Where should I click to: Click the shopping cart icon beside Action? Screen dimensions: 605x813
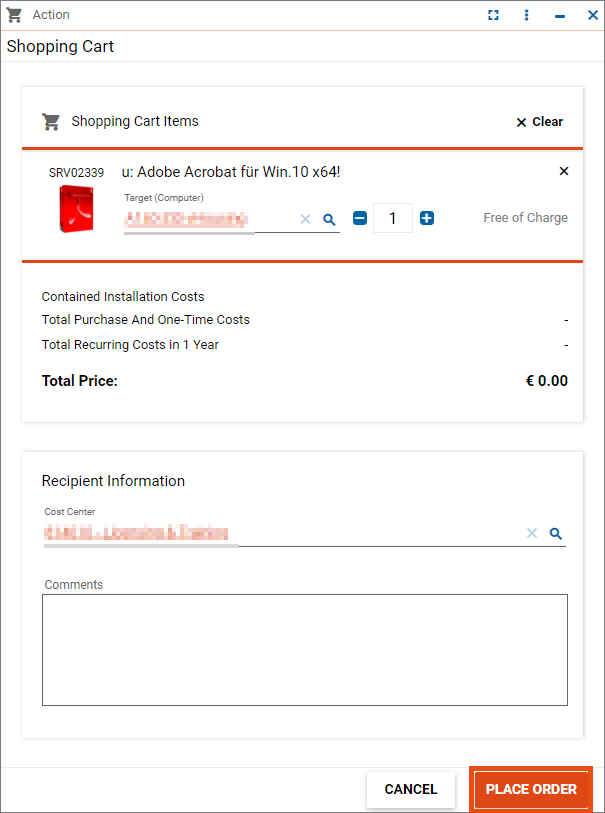point(14,15)
